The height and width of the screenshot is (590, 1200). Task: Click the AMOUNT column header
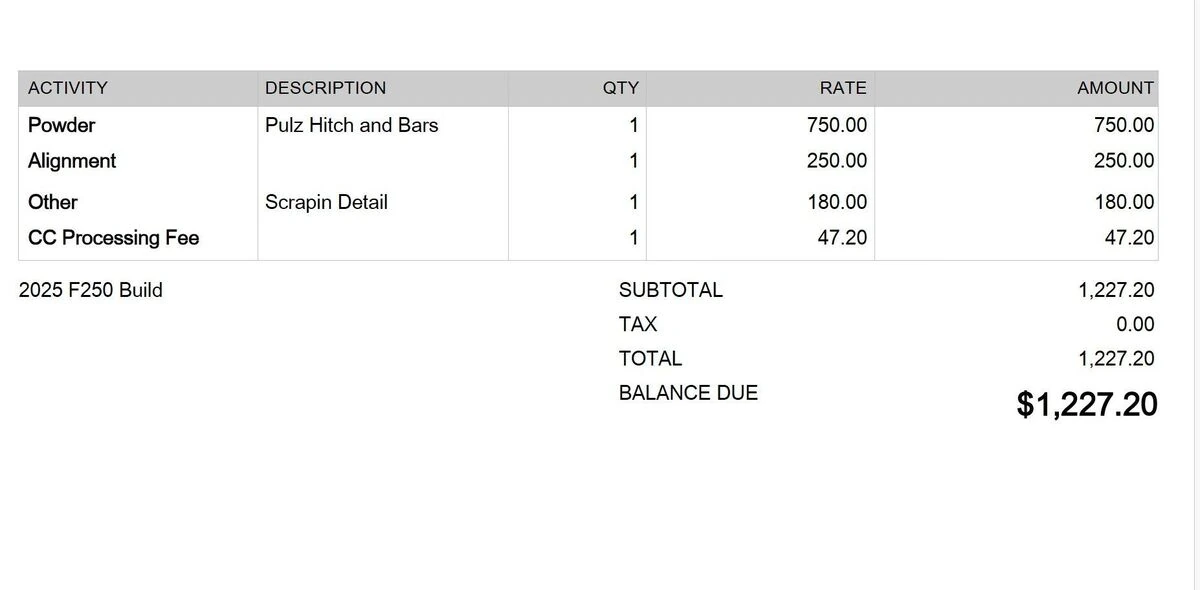(1115, 88)
